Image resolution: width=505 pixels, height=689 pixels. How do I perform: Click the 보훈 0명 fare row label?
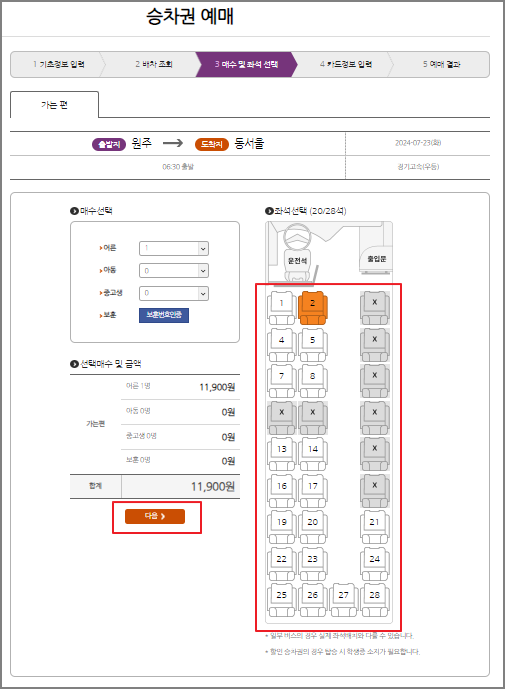pos(138,460)
